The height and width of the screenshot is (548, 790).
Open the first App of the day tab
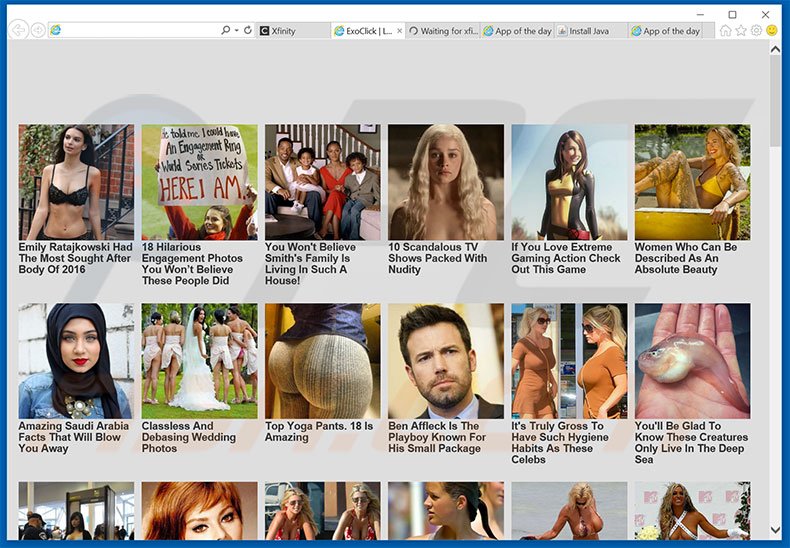[x=517, y=31]
